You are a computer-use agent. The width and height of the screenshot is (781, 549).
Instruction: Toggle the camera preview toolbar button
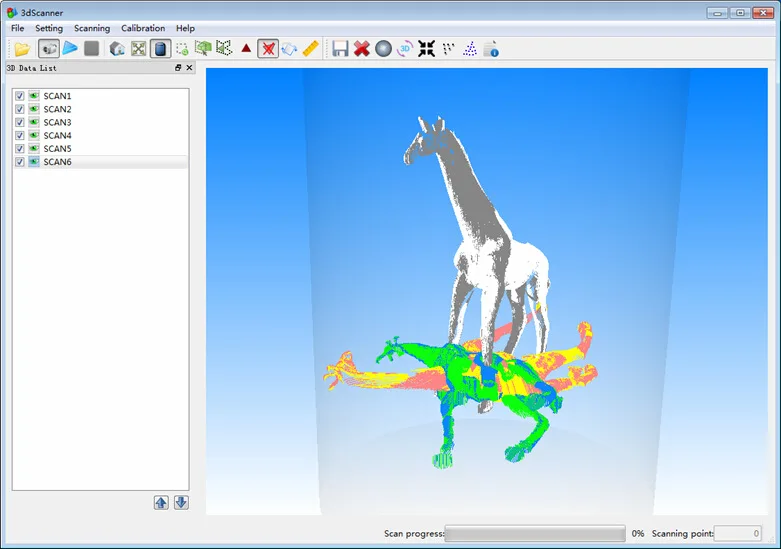coord(49,49)
